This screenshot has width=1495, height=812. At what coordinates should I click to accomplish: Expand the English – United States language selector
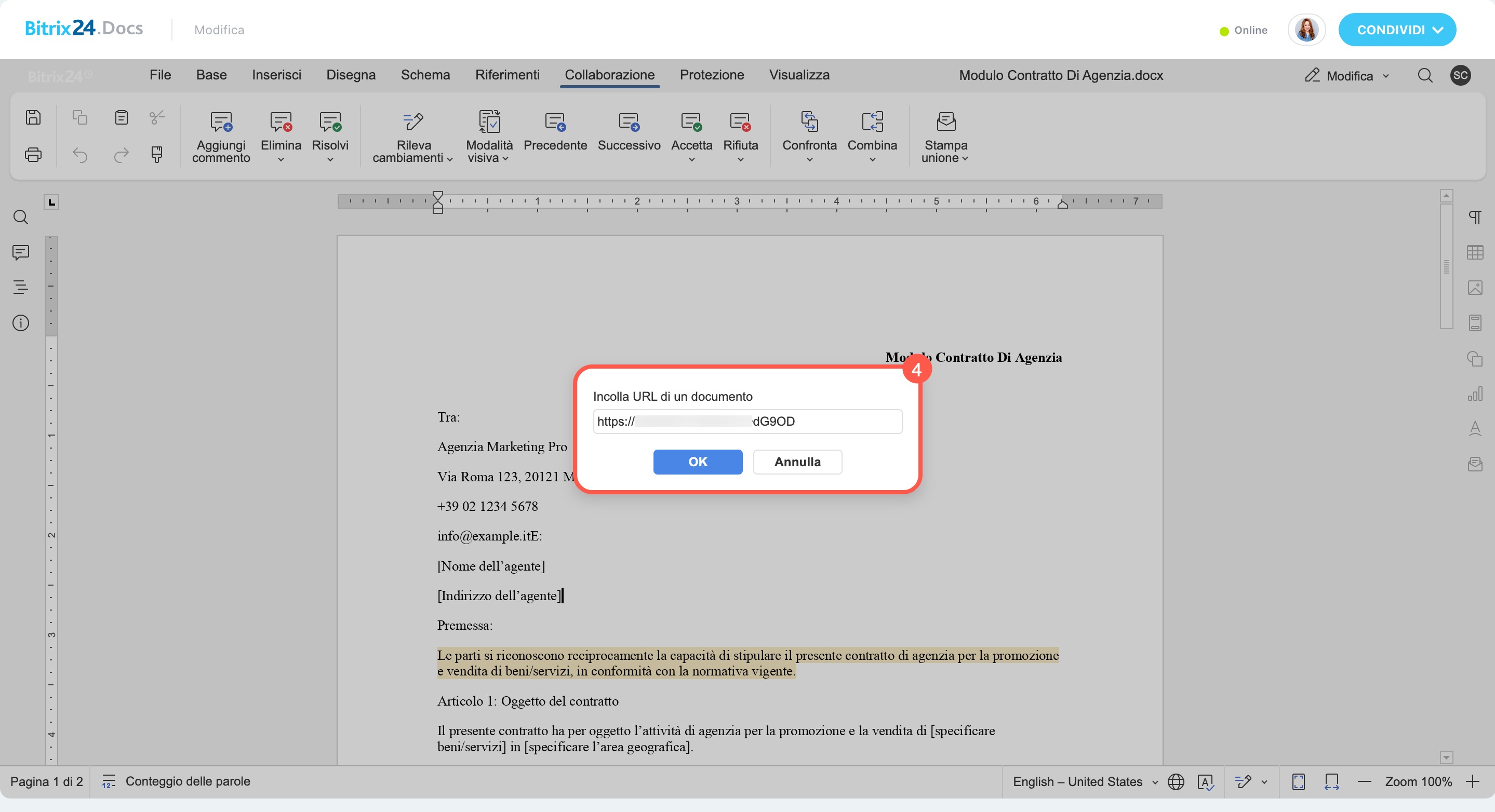click(x=1085, y=782)
